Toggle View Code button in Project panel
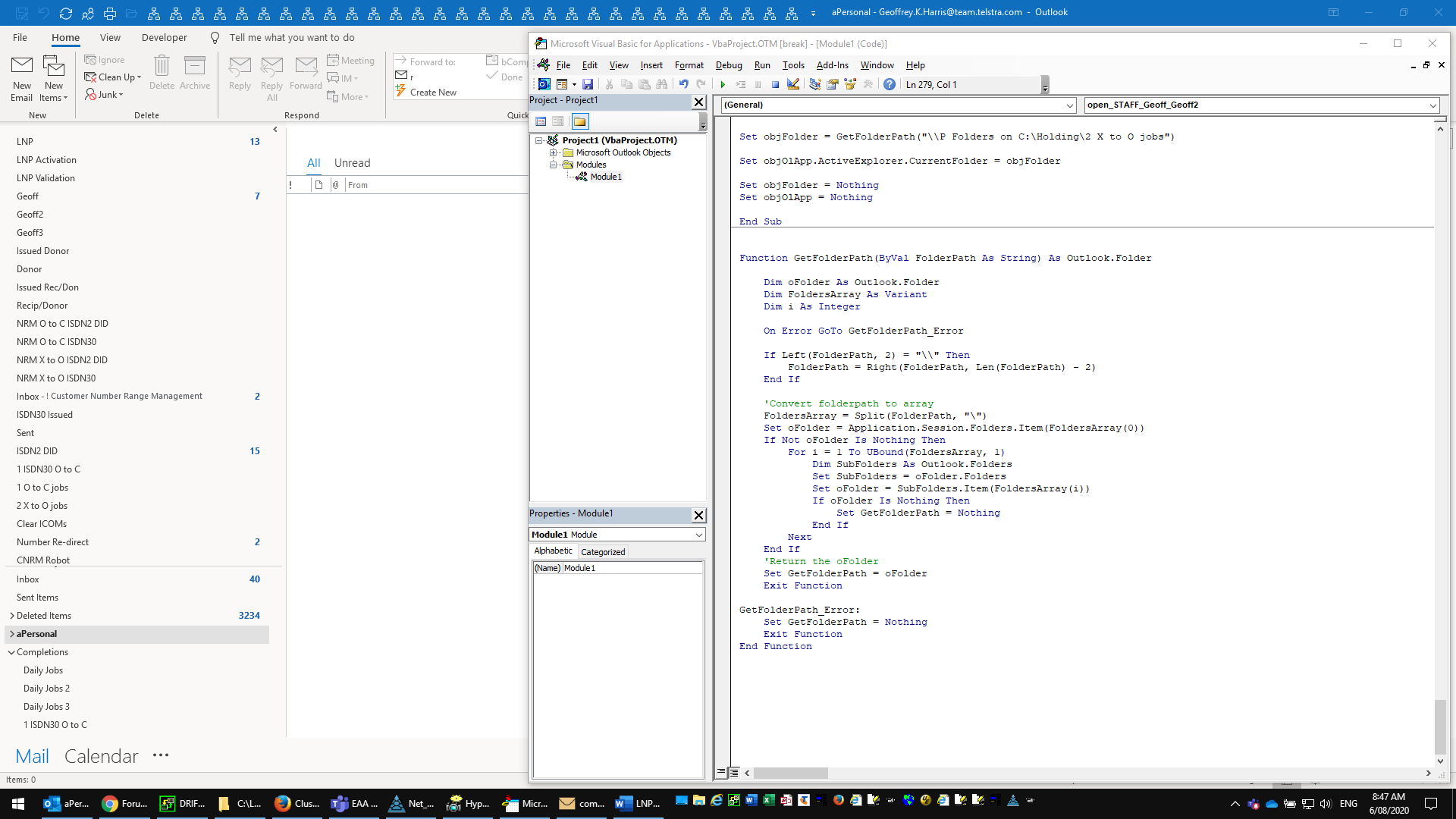Viewport: 1456px width, 819px height. pos(541,121)
